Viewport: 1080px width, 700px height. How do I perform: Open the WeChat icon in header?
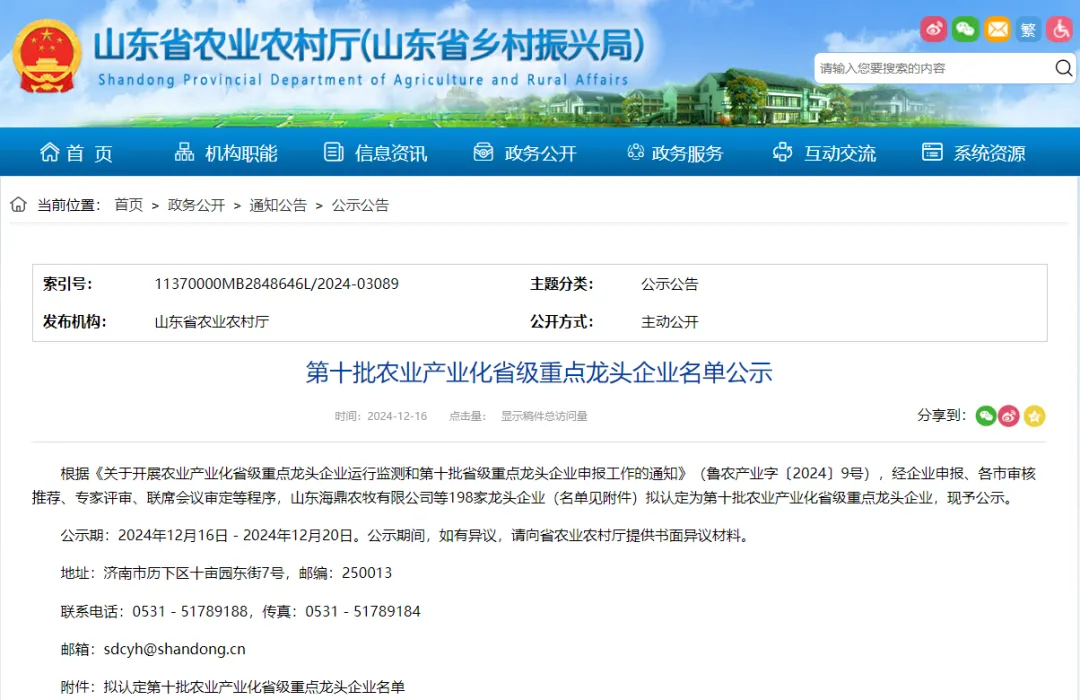pyautogui.click(x=965, y=29)
